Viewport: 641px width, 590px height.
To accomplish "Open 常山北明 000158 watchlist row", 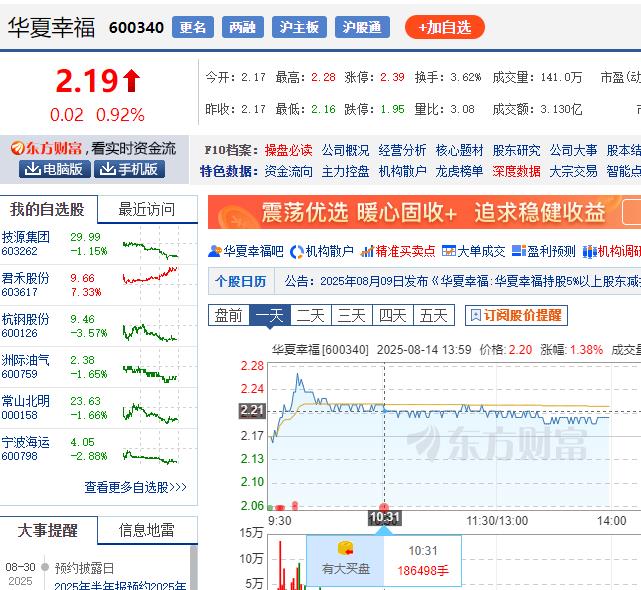I will tap(99, 408).
